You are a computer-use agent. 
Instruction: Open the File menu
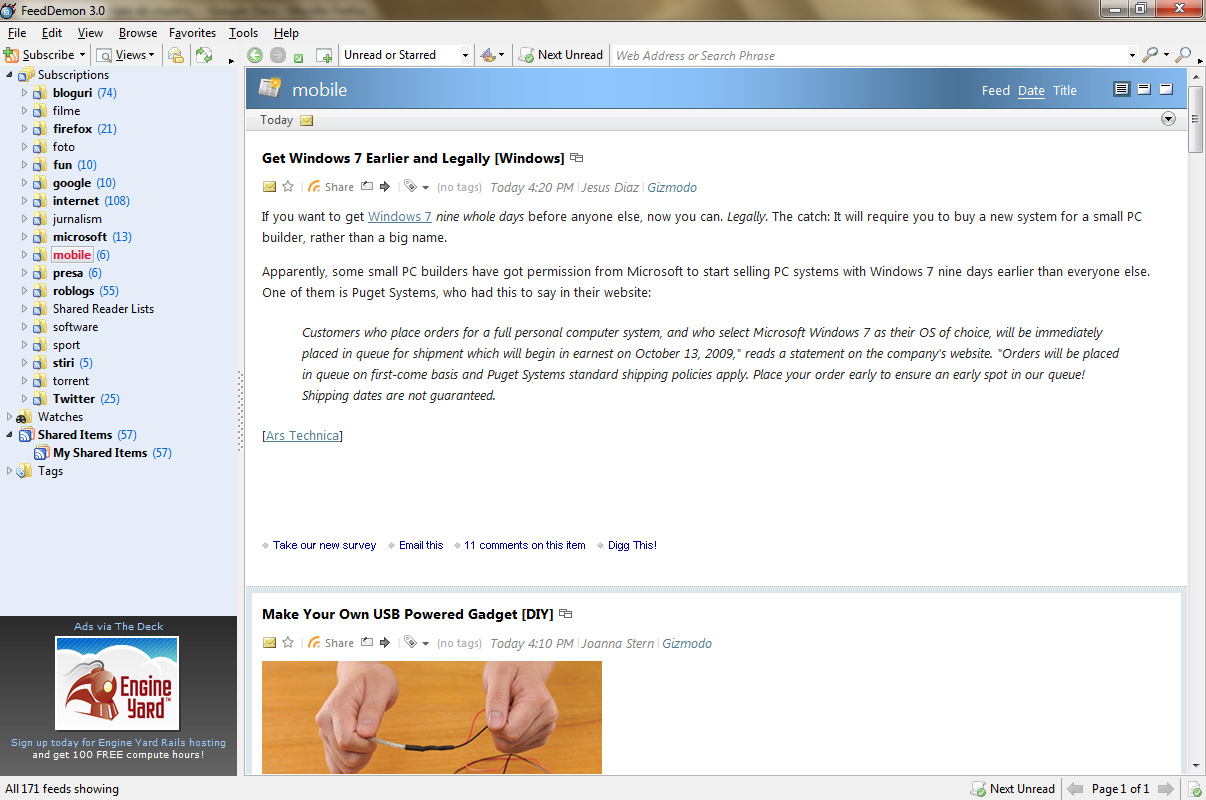click(x=17, y=33)
